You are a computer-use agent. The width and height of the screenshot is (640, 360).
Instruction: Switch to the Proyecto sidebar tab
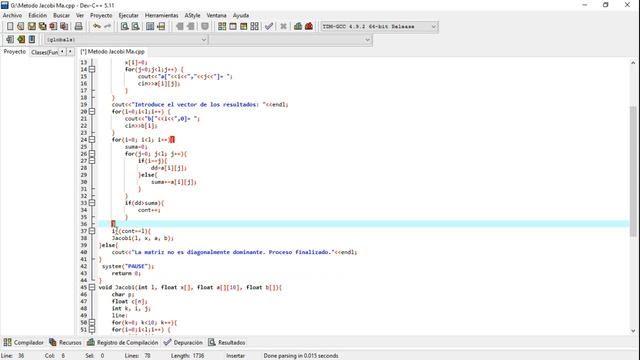[15, 52]
